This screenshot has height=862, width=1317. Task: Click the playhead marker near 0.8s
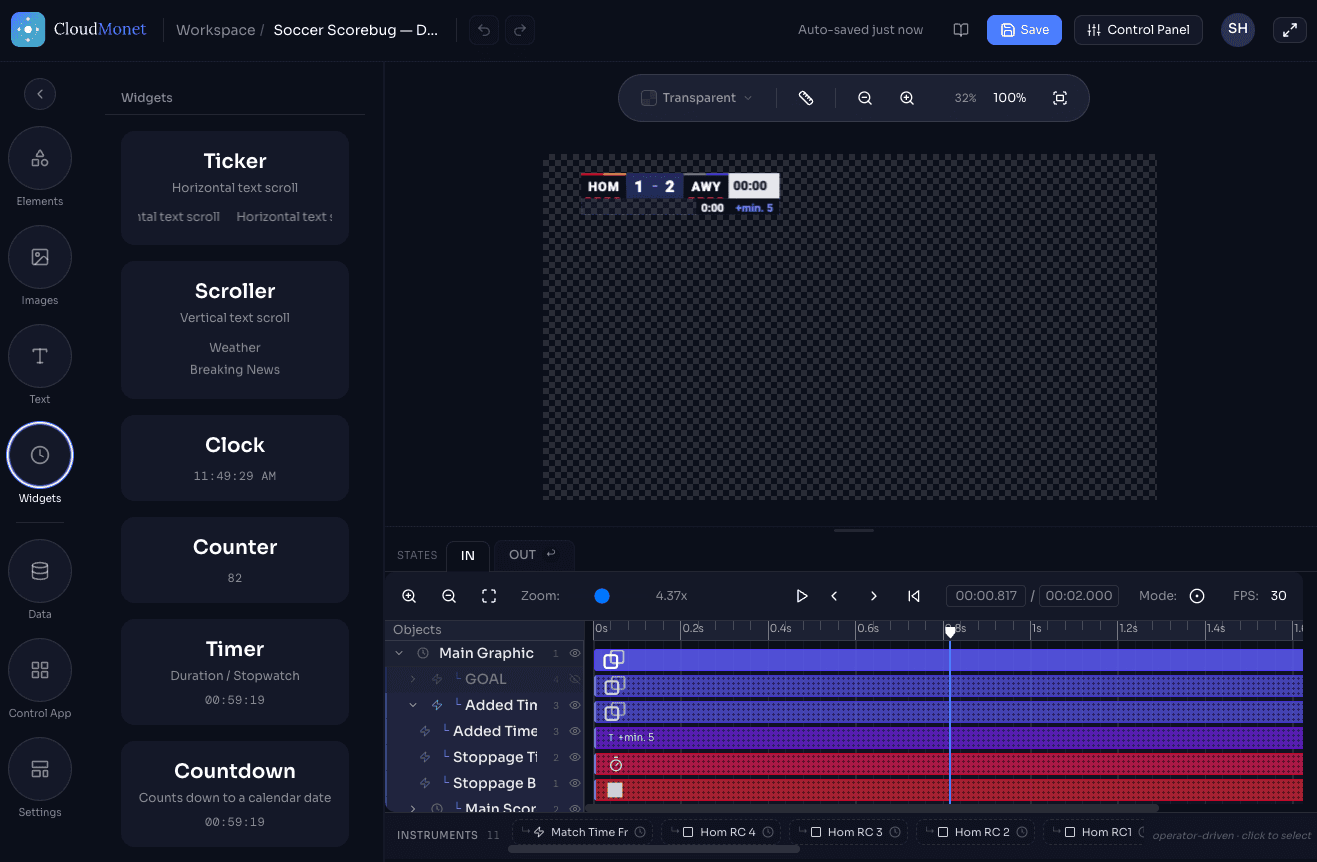[x=950, y=631]
